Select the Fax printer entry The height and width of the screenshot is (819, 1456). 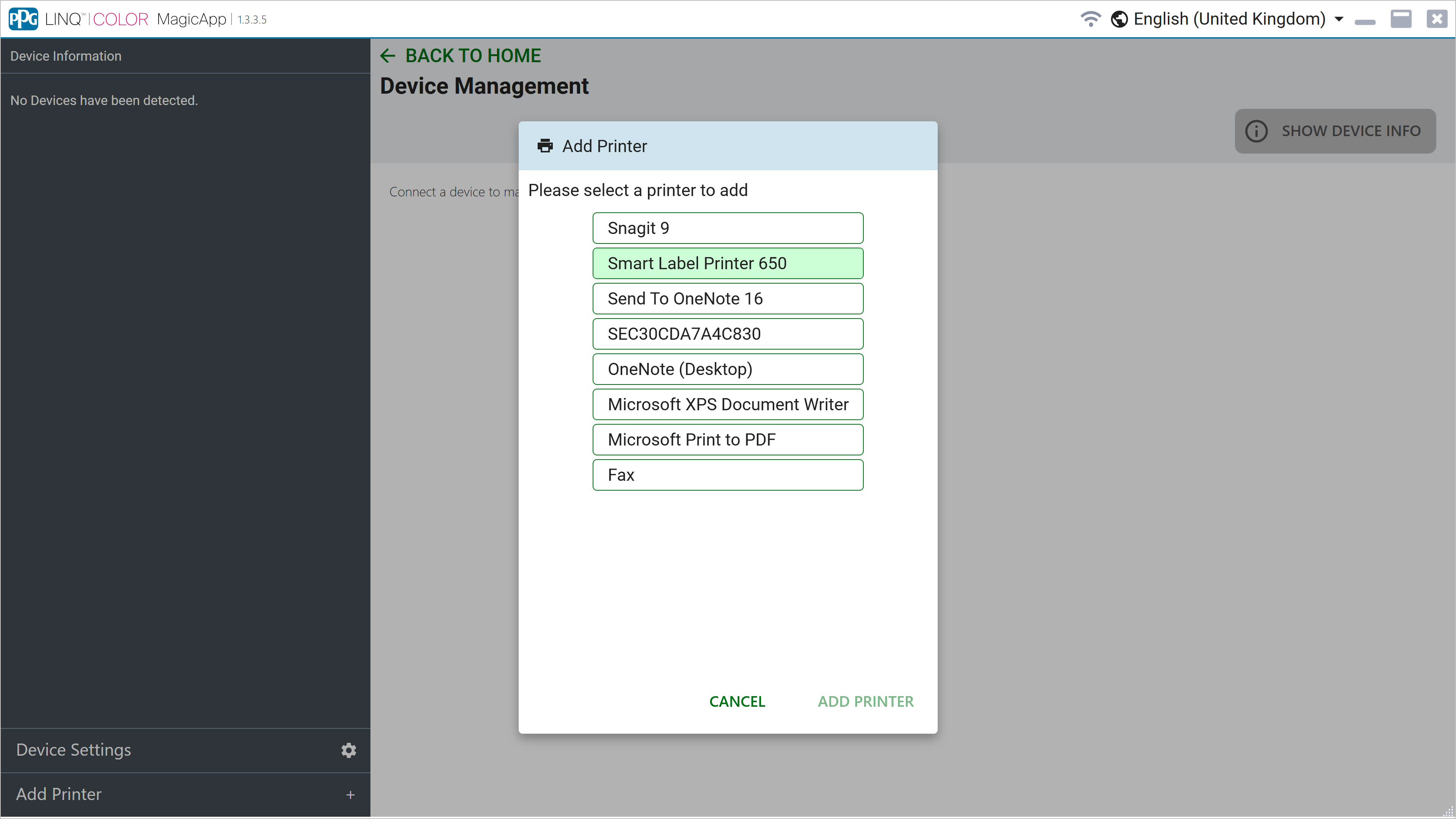click(728, 475)
